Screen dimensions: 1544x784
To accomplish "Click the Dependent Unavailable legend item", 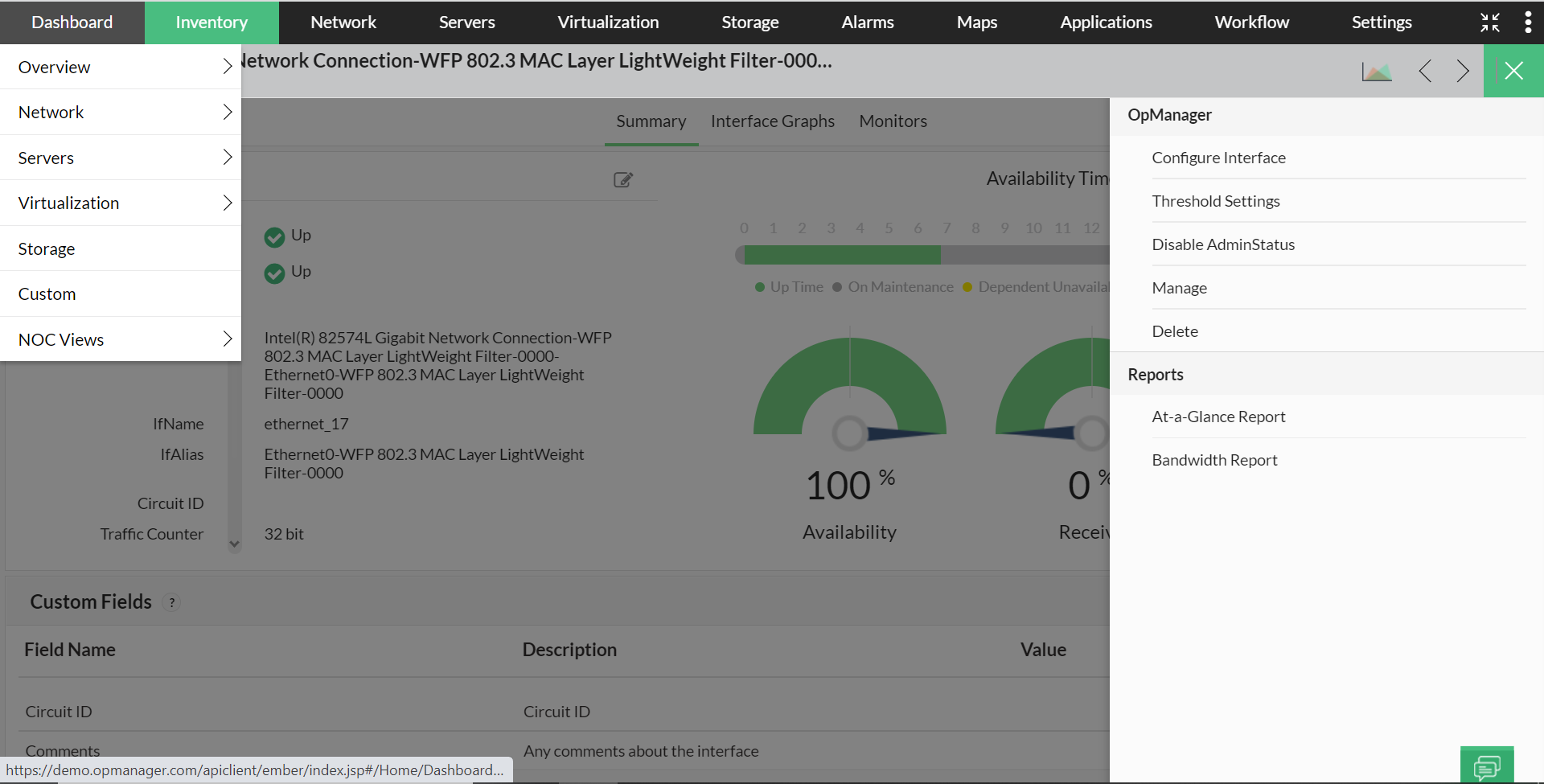I will tap(1036, 287).
